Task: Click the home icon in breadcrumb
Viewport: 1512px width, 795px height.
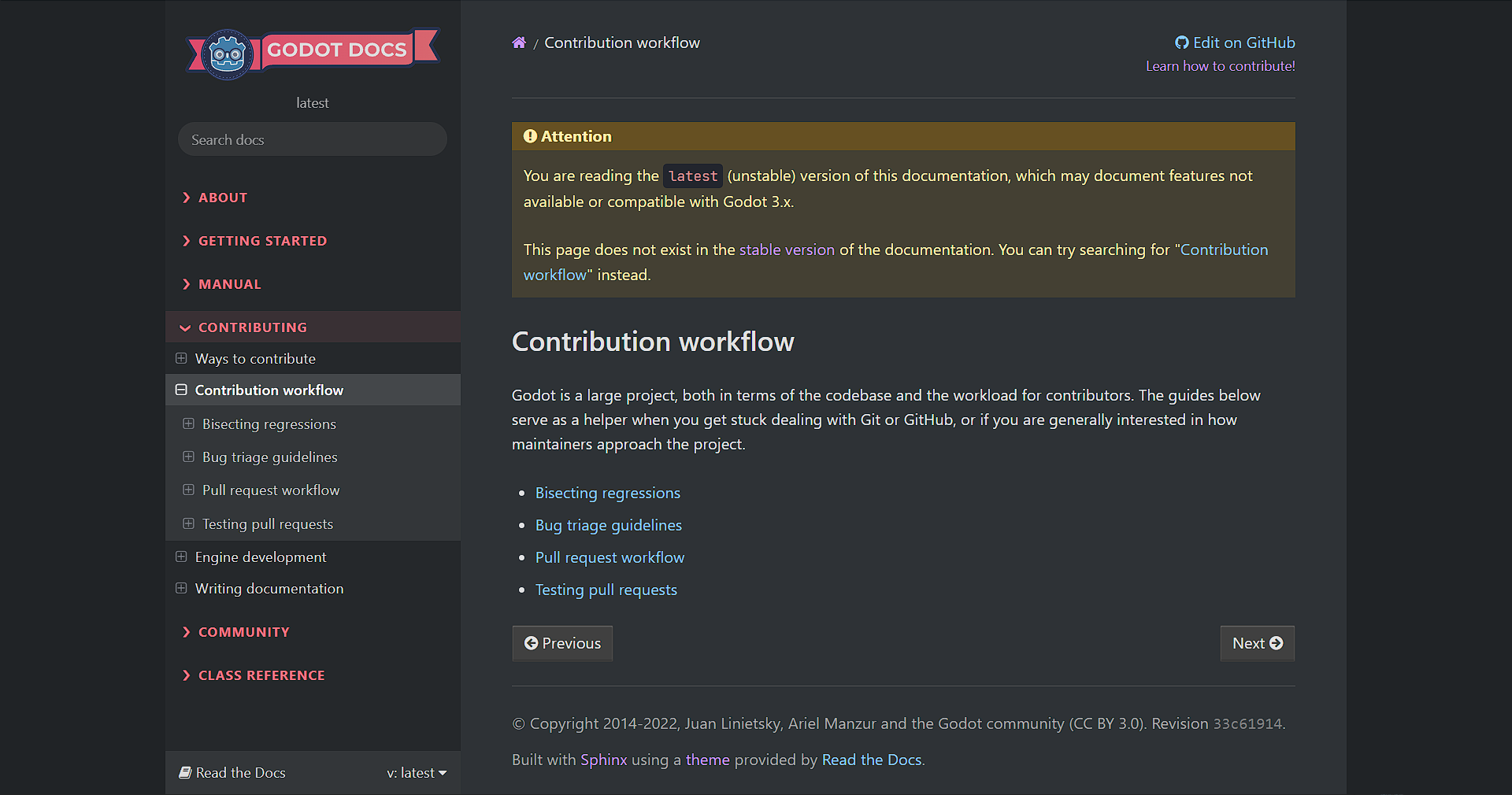Action: tap(519, 43)
